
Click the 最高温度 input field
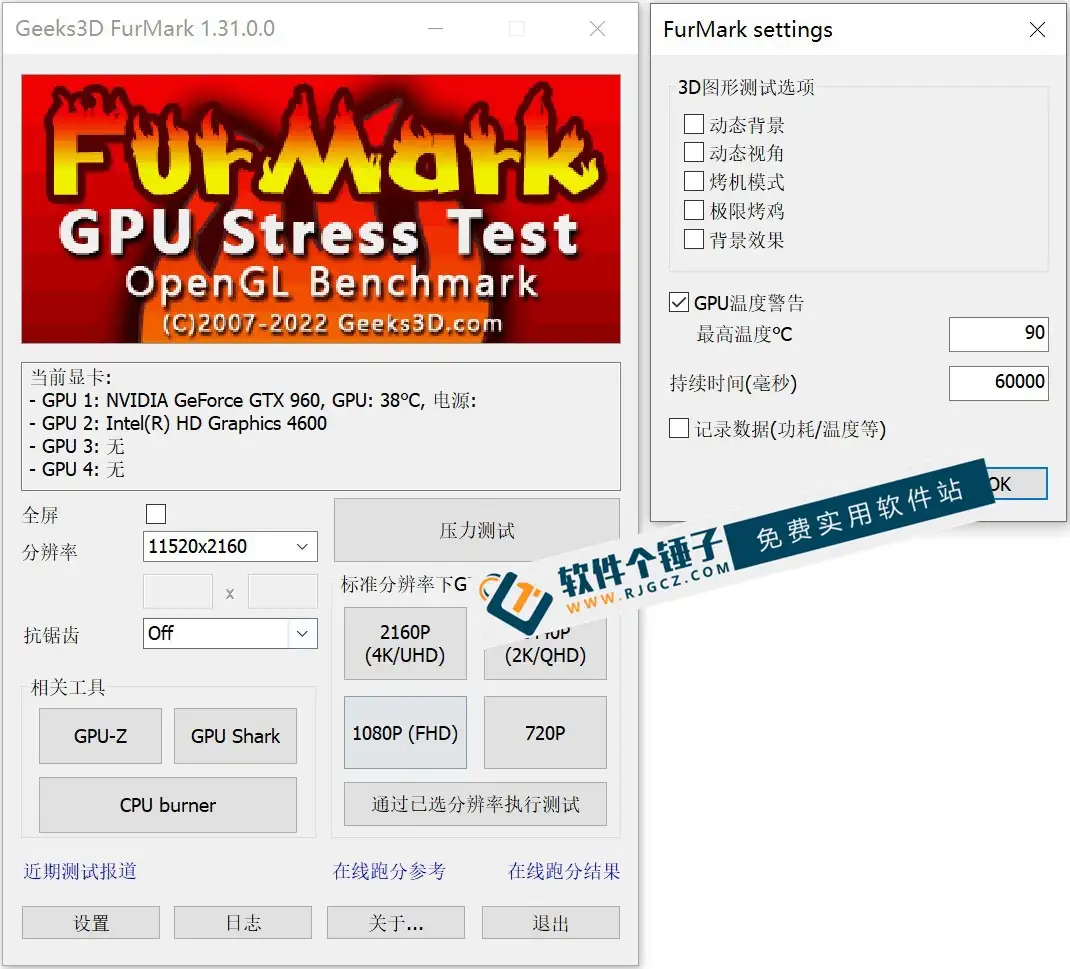(x=998, y=334)
